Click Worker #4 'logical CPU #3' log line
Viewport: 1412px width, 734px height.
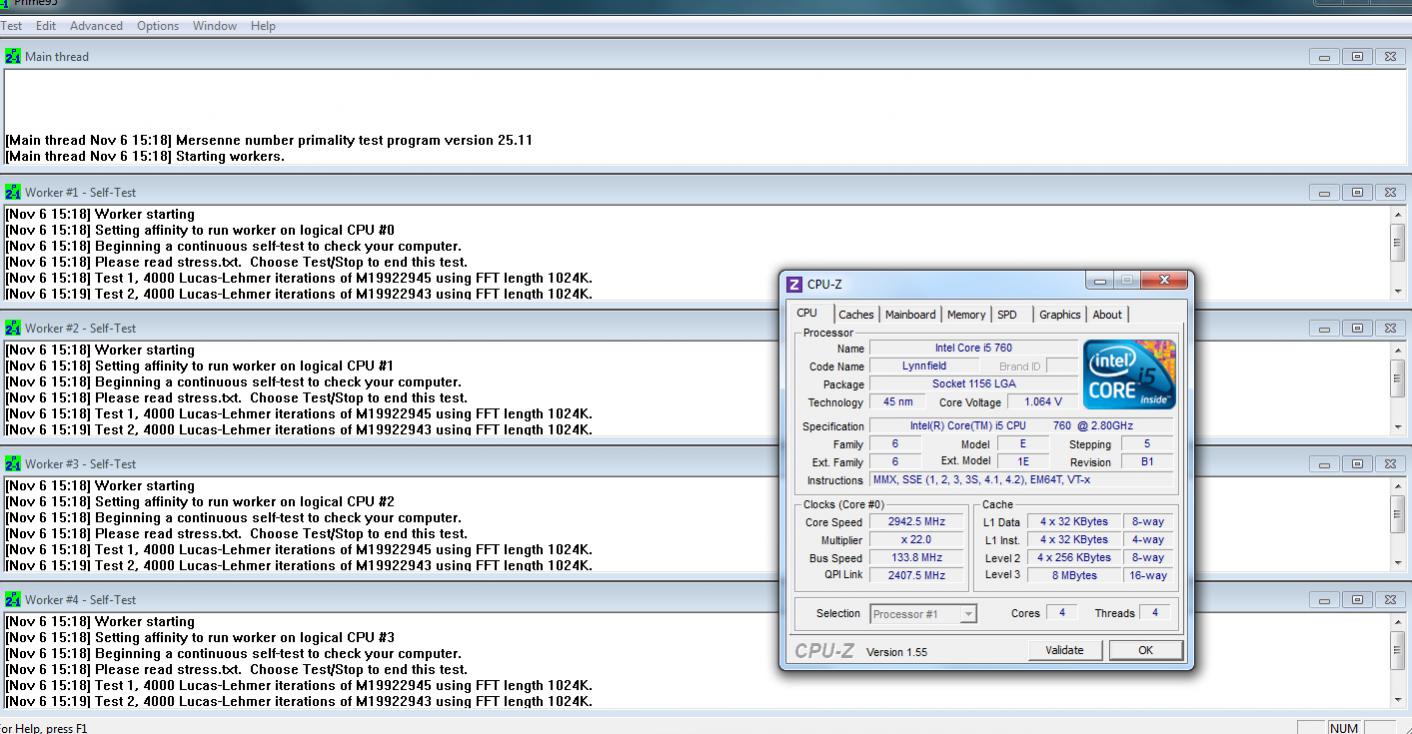pyautogui.click(x=200, y=638)
